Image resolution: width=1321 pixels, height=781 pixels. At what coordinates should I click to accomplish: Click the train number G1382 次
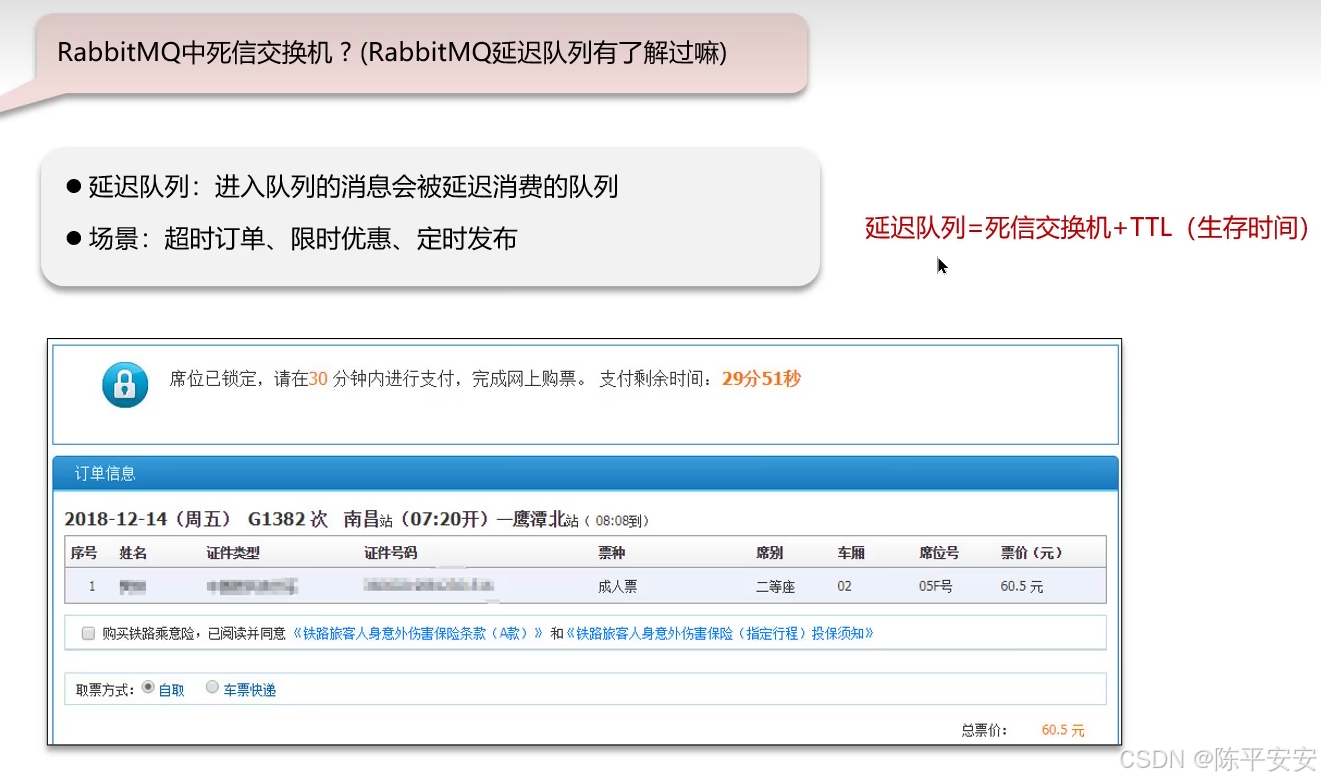(288, 520)
